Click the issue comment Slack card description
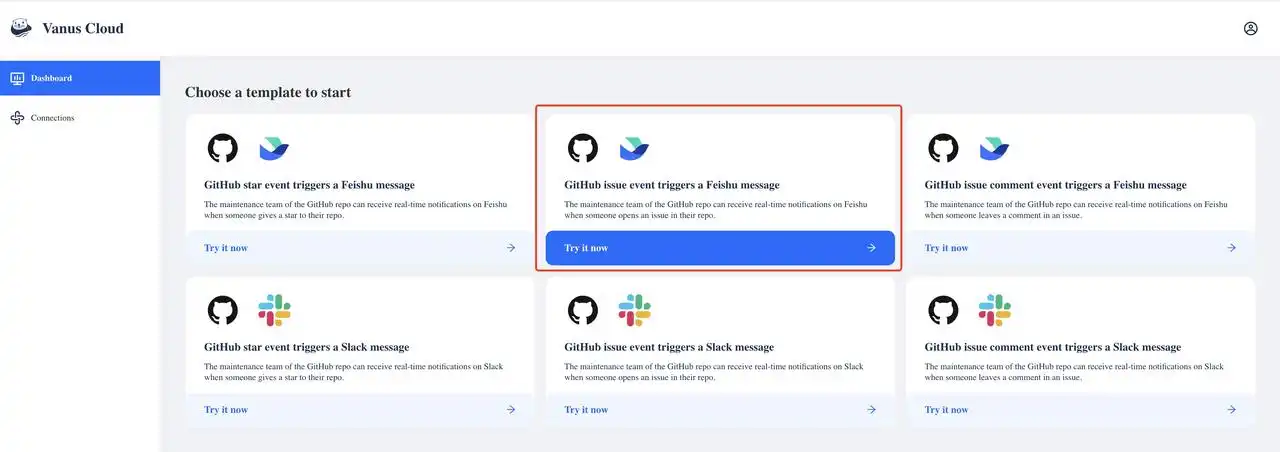Viewport: 1280px width, 452px height. [x=1073, y=371]
